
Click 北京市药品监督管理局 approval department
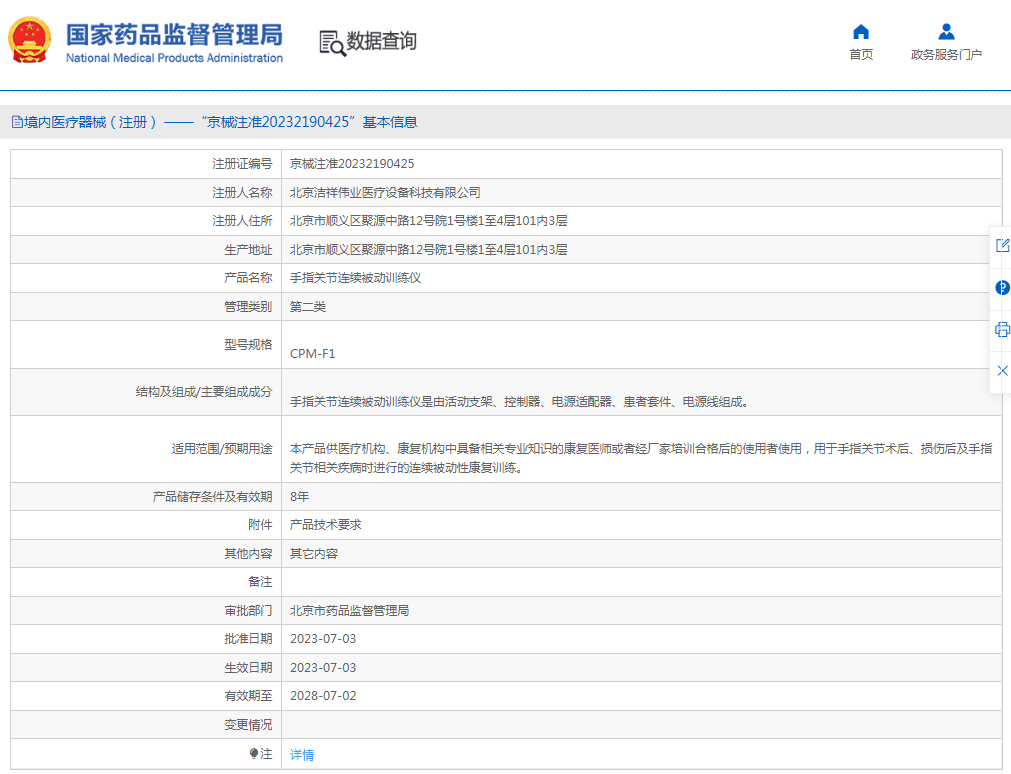coord(349,611)
